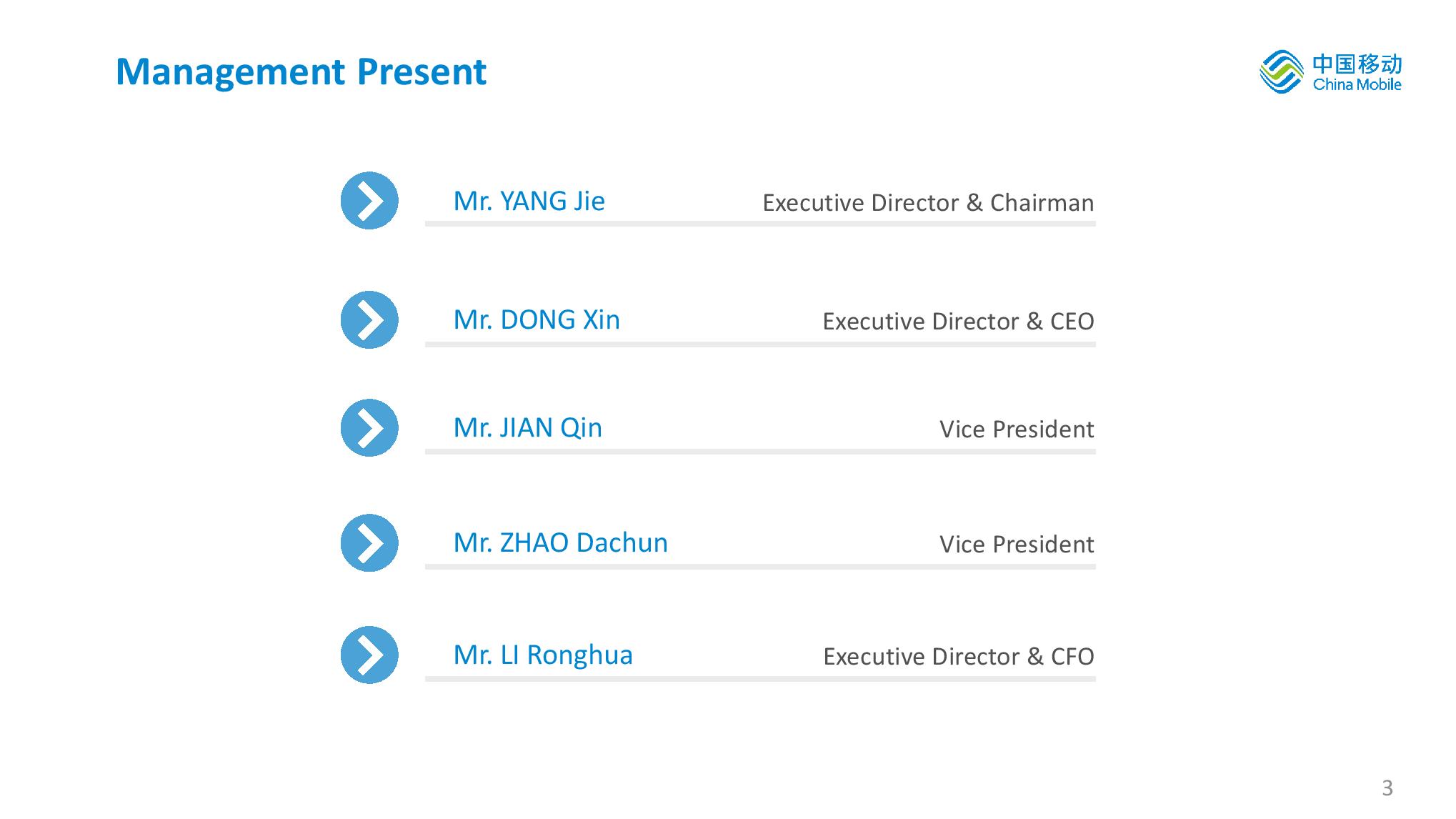Click the China Mobile logo icon
The image size is (1456, 819).
1281,71
